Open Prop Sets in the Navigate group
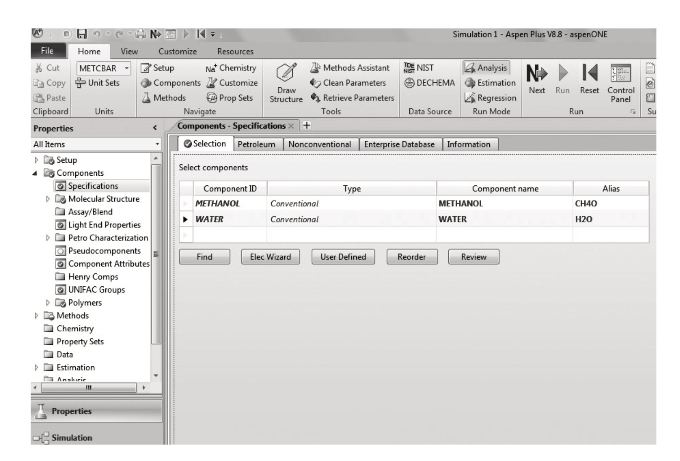 point(229,98)
